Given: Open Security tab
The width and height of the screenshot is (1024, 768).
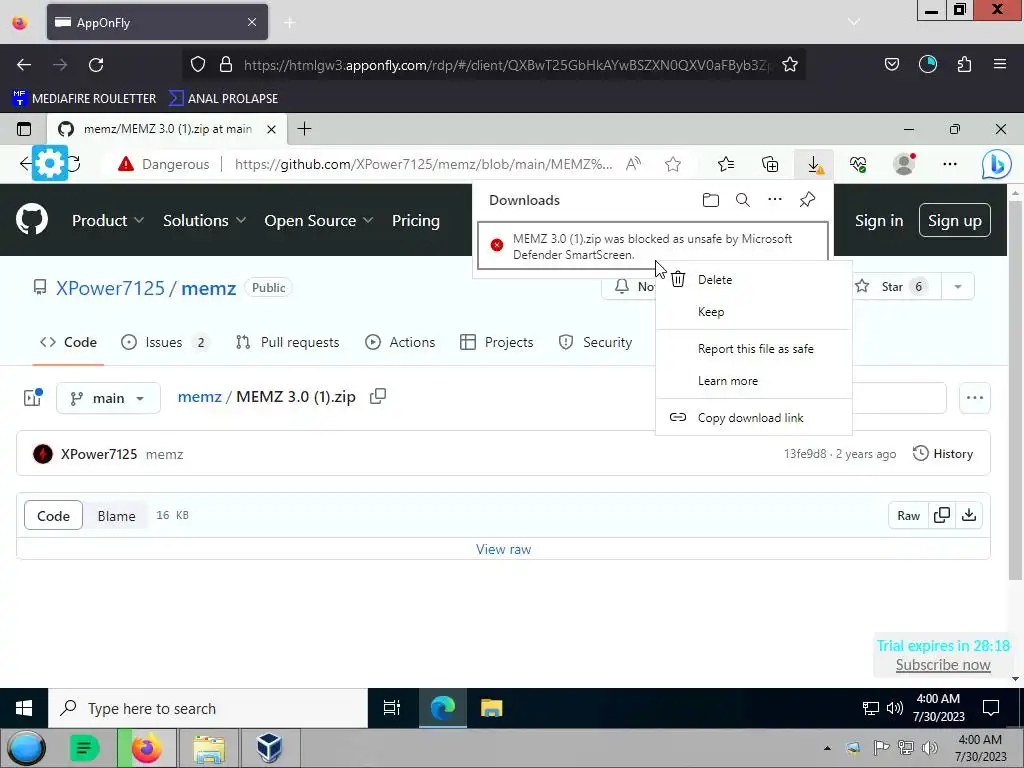Looking at the screenshot, I should click(x=596, y=342).
